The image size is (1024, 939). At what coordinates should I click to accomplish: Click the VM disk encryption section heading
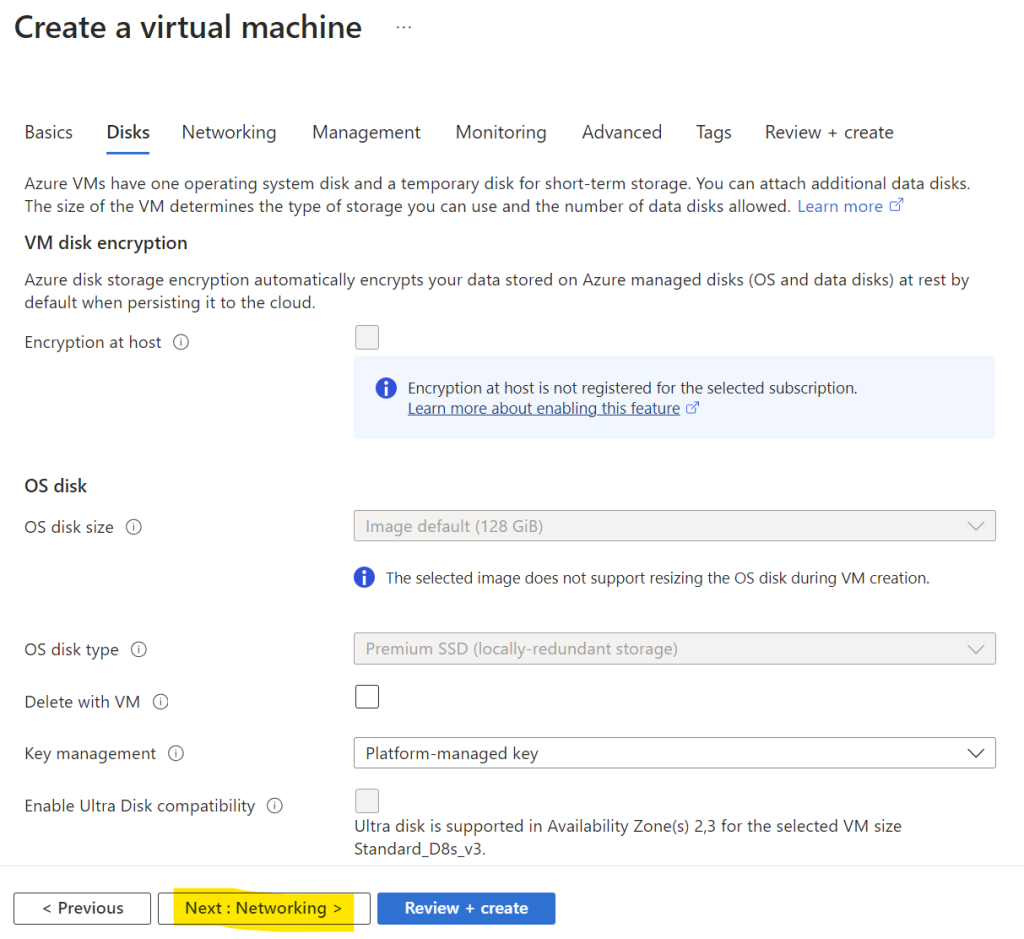point(106,243)
